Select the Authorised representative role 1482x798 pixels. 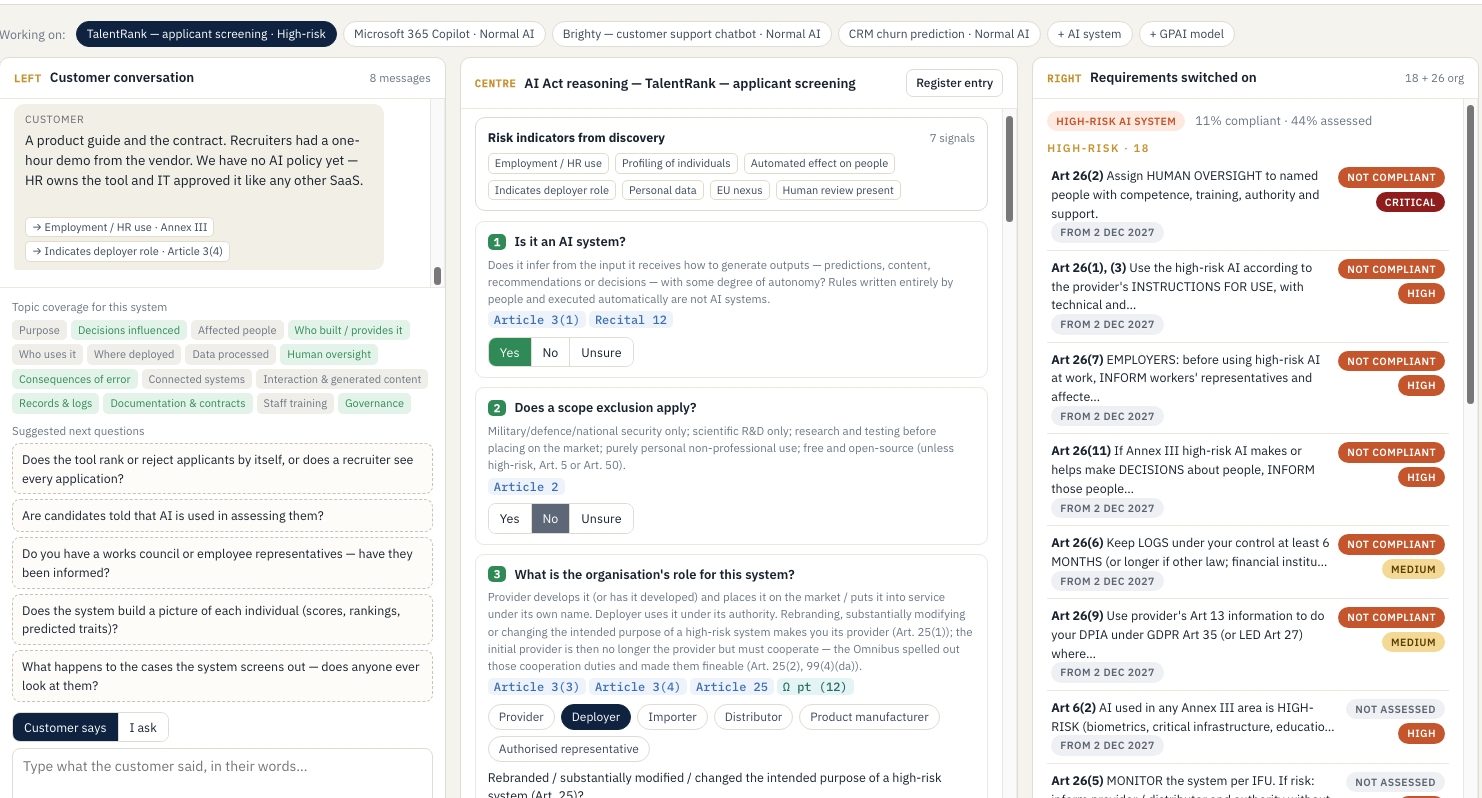point(568,749)
